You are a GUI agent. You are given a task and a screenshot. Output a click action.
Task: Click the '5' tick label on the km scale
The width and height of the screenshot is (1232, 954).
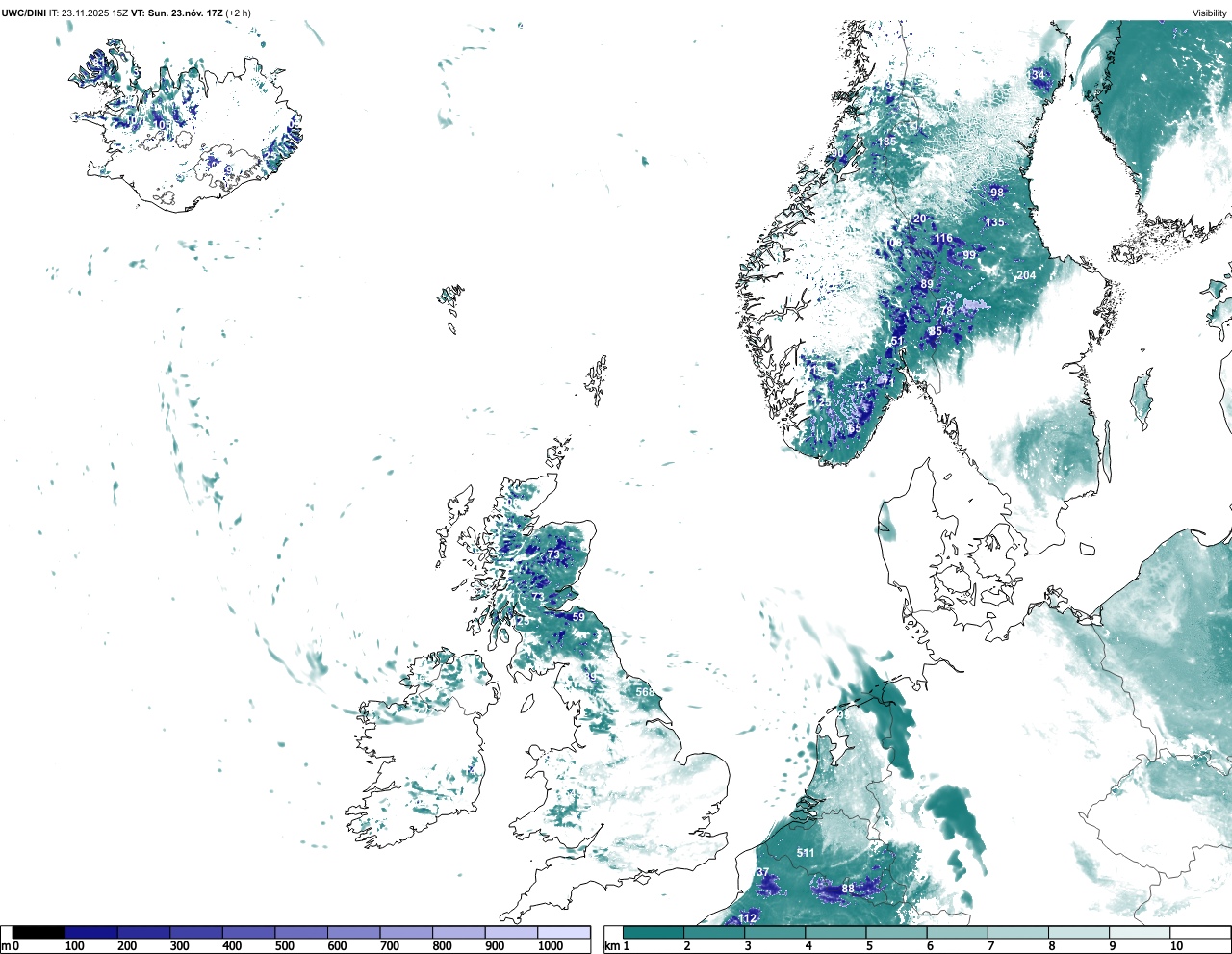tap(869, 946)
